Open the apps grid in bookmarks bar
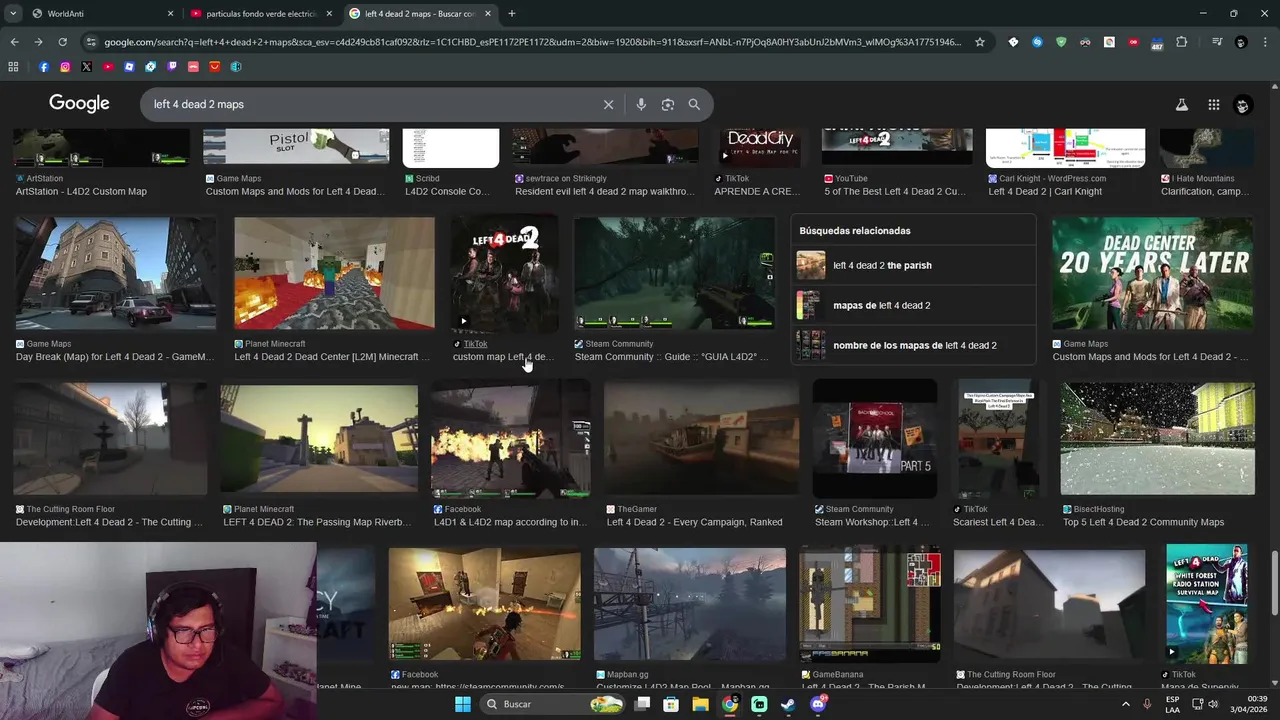 [x=13, y=67]
